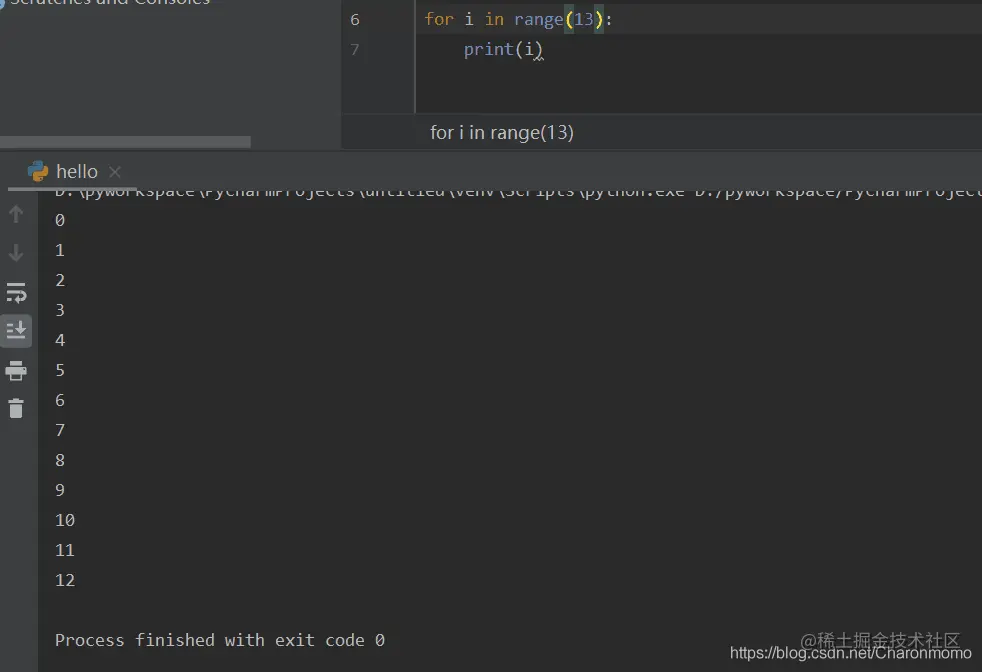Viewport: 982px width, 672px height.
Task: Click the Up the Stack Trace arrow
Action: [16, 214]
